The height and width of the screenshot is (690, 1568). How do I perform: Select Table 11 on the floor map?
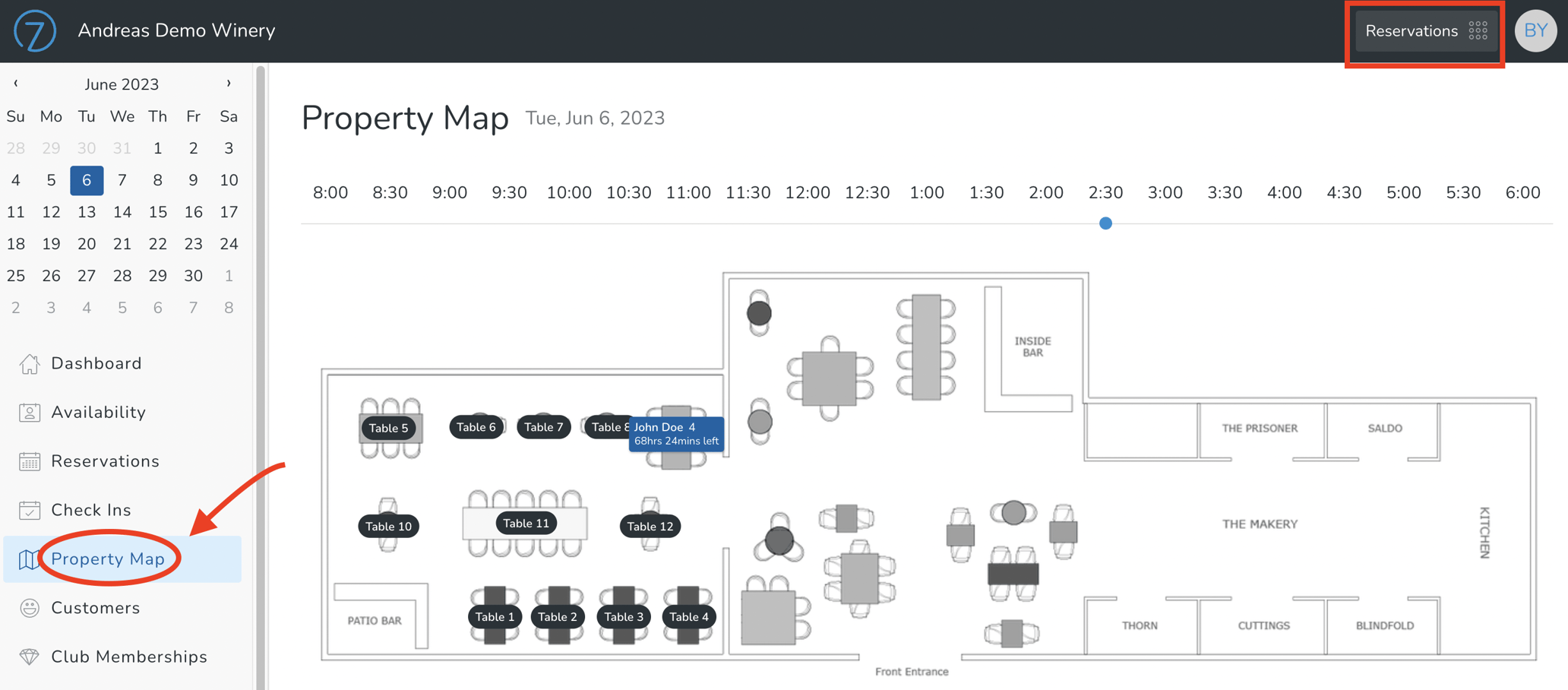(526, 523)
